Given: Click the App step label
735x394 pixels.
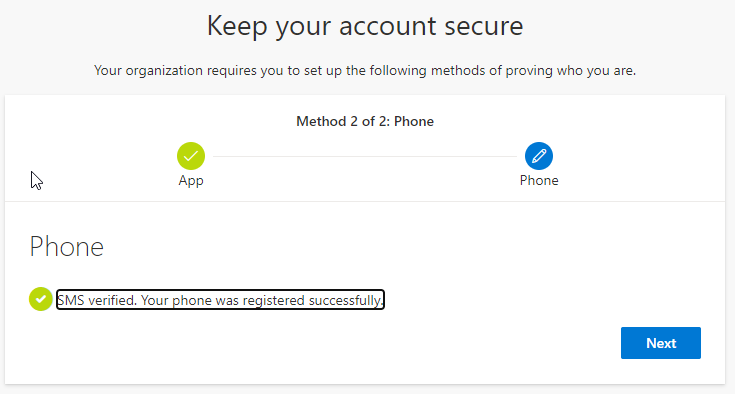Looking at the screenshot, I should pyautogui.click(x=191, y=180).
